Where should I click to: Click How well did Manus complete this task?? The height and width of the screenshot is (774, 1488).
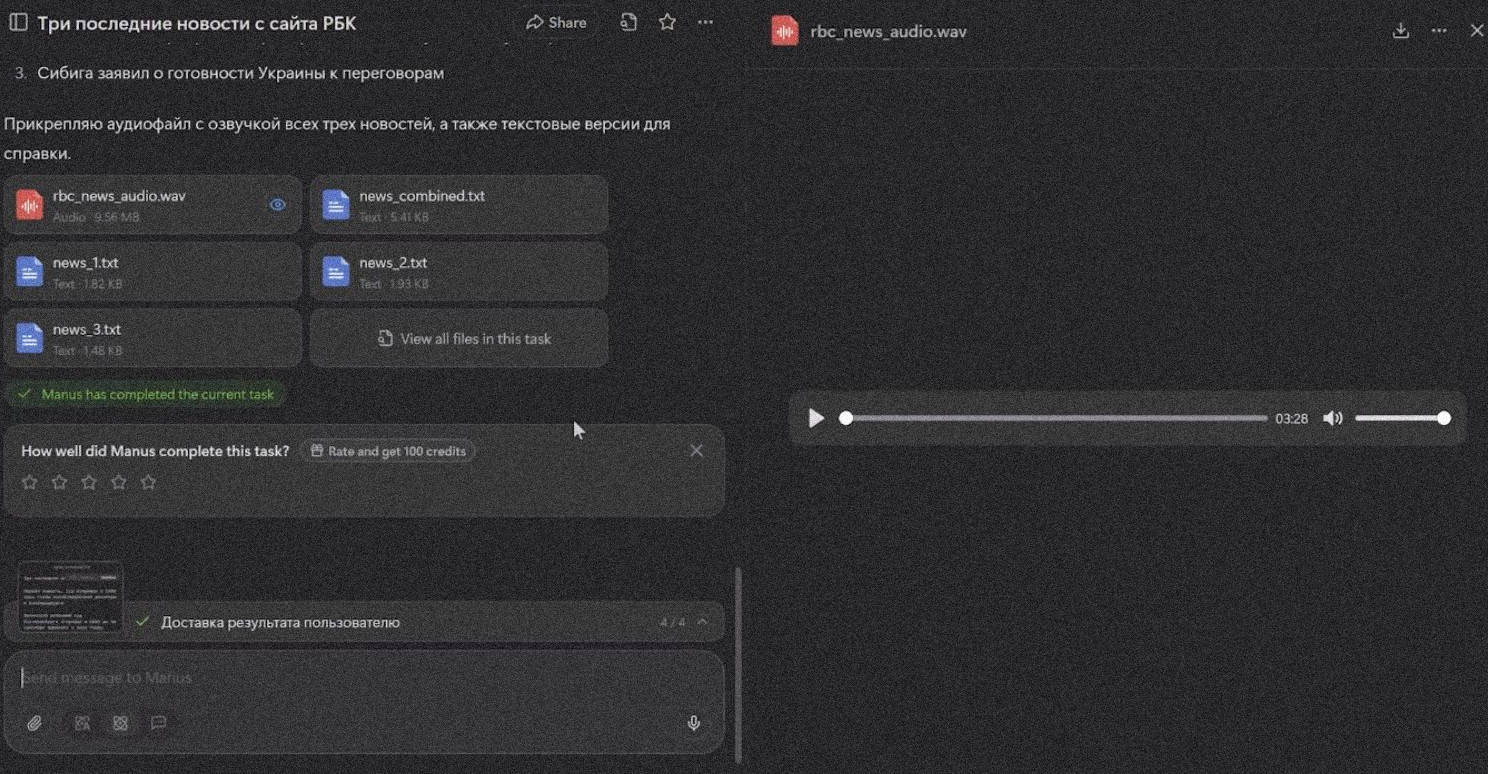(155, 451)
